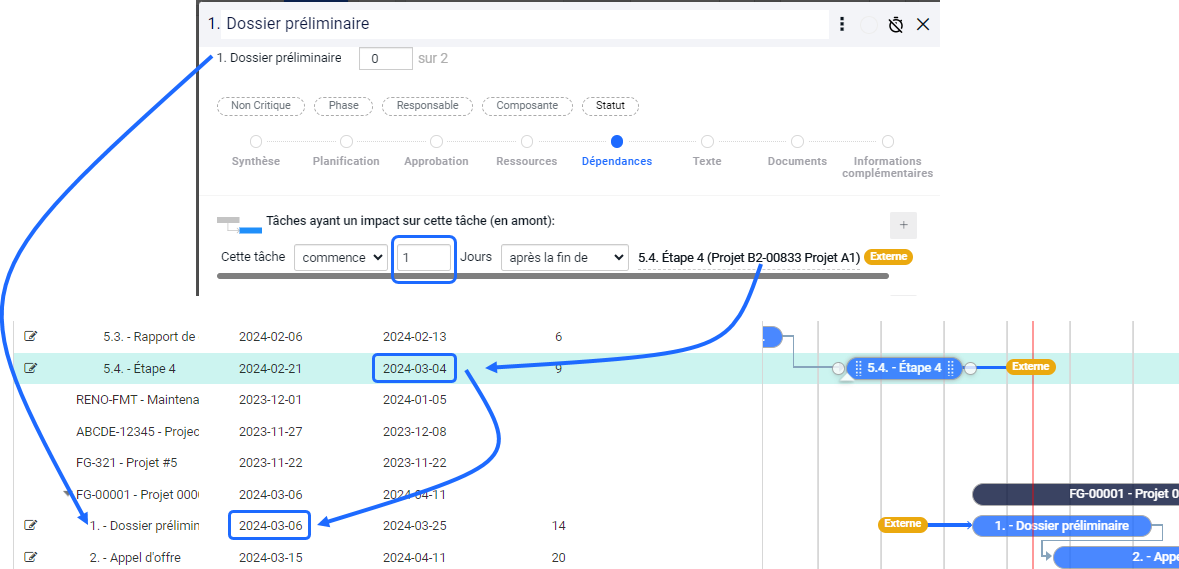Viewport: 1179px width, 569px height.
Task: Open the 'après la fin de' dropdown
Action: point(564,257)
